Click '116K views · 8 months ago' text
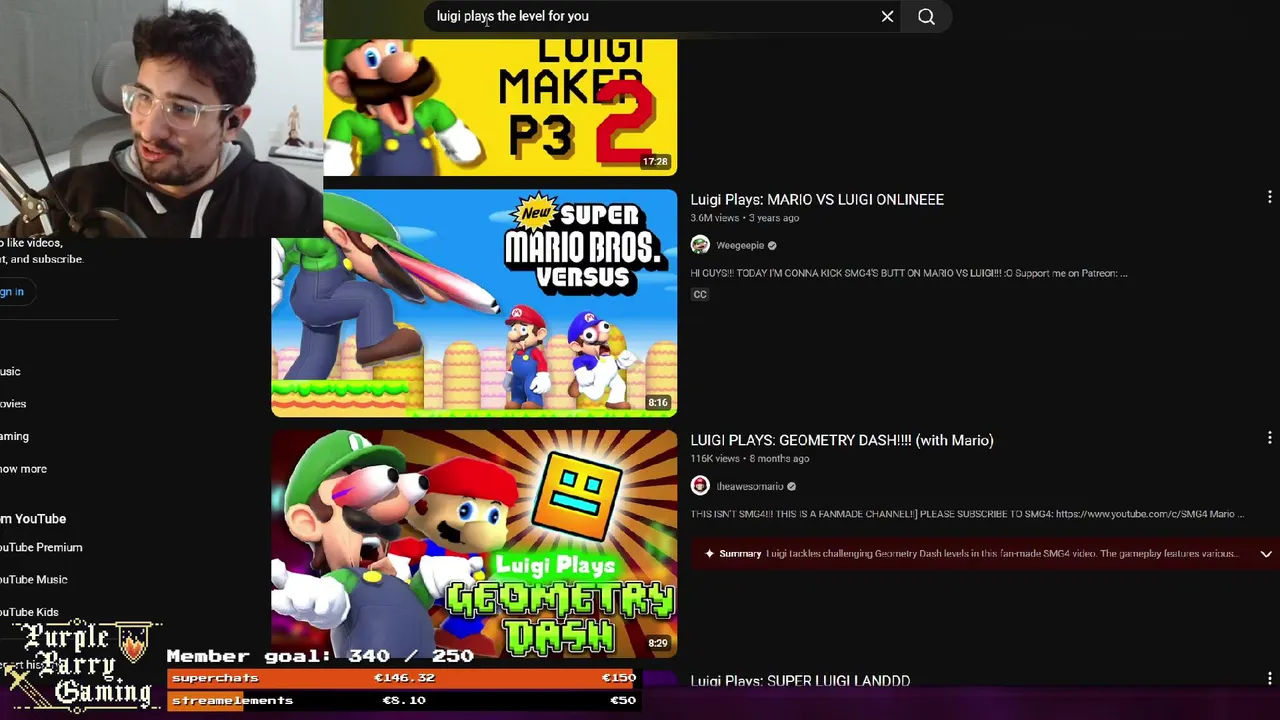This screenshot has height=720, width=1280. (x=750, y=459)
